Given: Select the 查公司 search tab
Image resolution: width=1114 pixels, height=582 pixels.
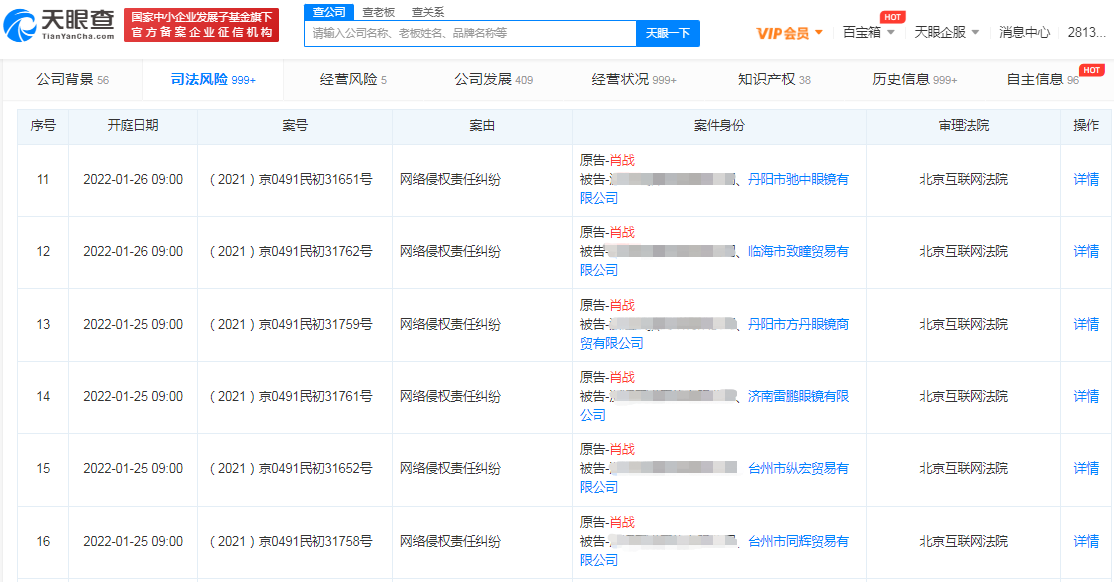Looking at the screenshot, I should (329, 12).
